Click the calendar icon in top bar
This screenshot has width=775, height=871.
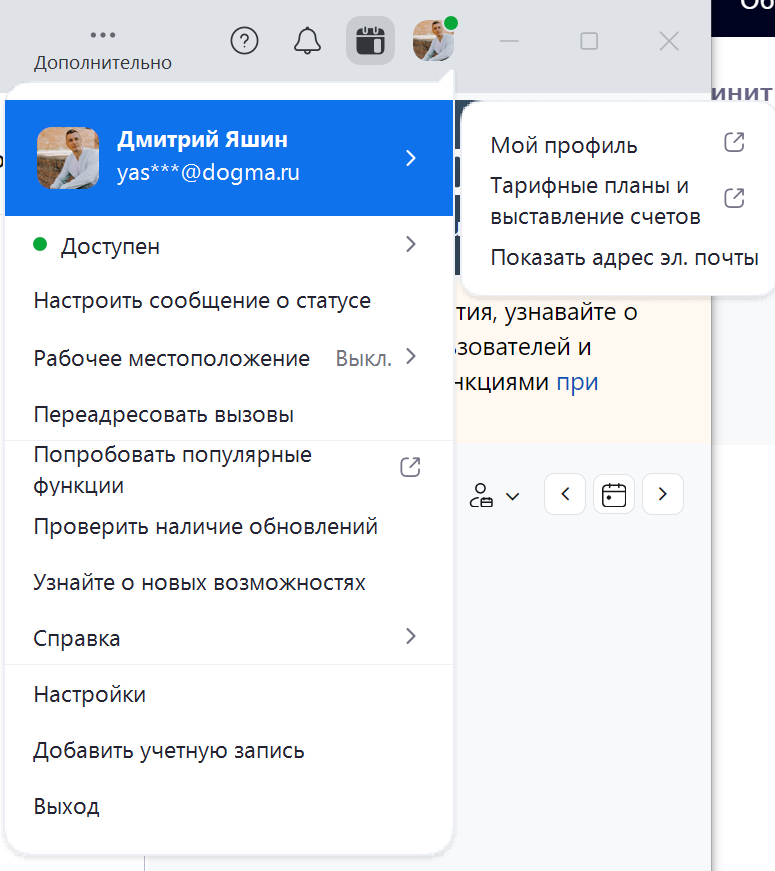coord(370,41)
